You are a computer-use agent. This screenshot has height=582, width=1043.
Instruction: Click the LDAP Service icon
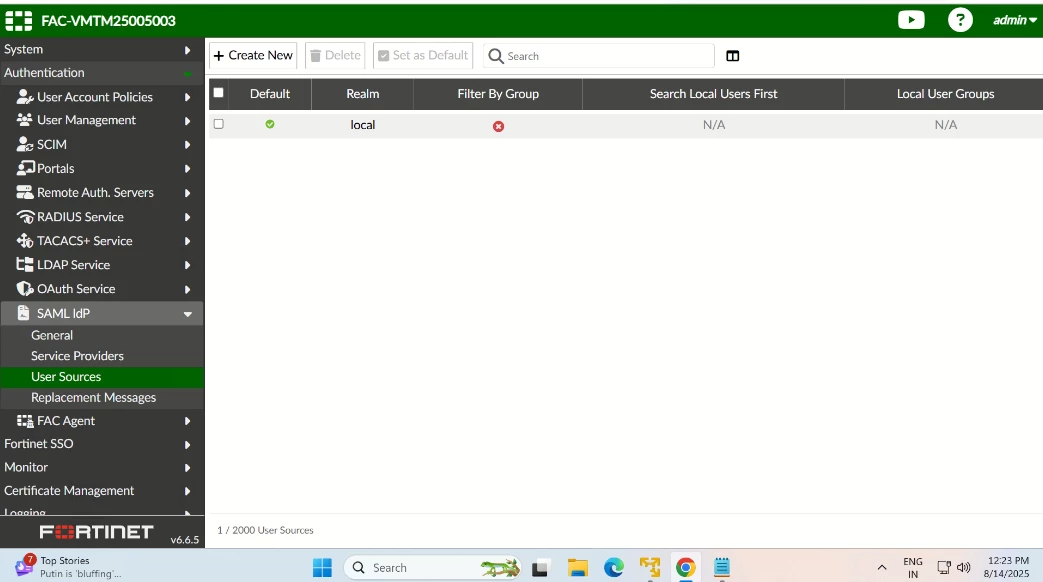(25, 265)
